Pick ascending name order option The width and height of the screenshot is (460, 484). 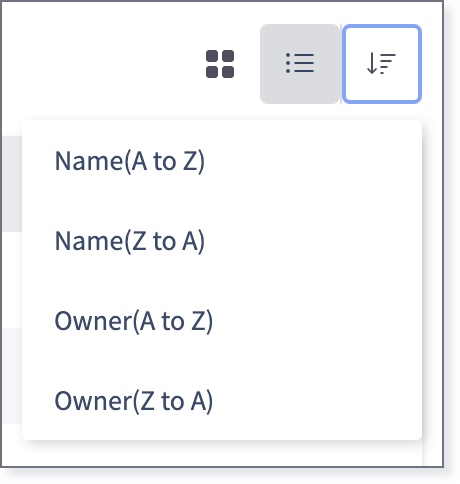222,161
